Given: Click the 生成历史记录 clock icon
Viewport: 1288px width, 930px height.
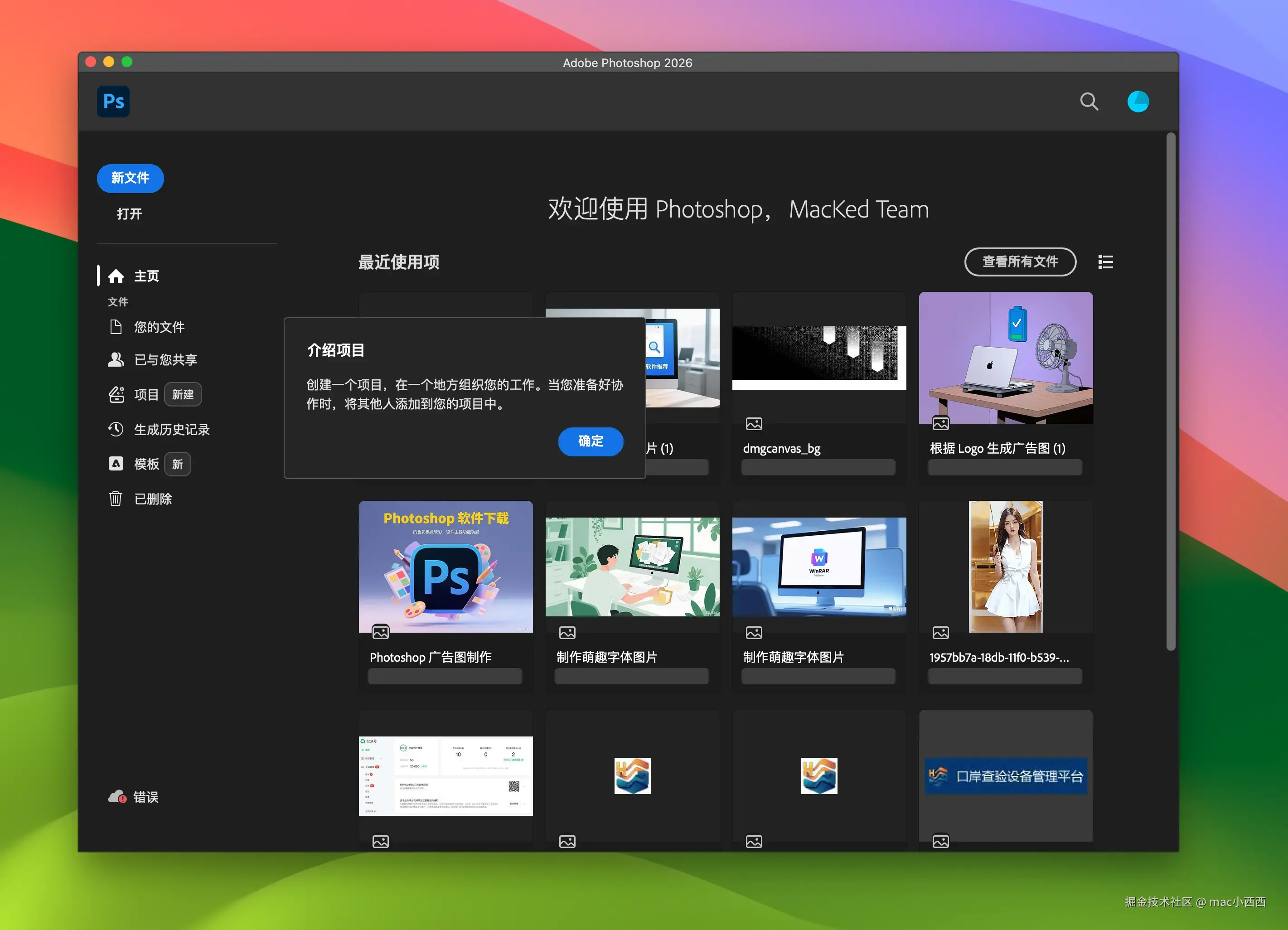Looking at the screenshot, I should (116, 429).
